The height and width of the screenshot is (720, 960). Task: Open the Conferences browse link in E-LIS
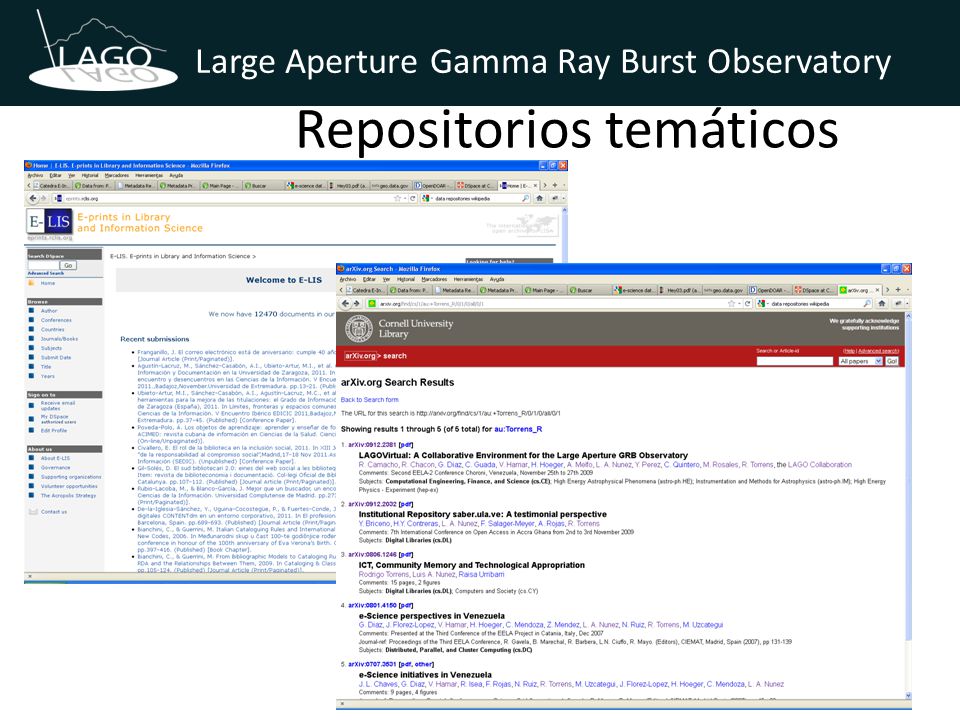tap(56, 320)
